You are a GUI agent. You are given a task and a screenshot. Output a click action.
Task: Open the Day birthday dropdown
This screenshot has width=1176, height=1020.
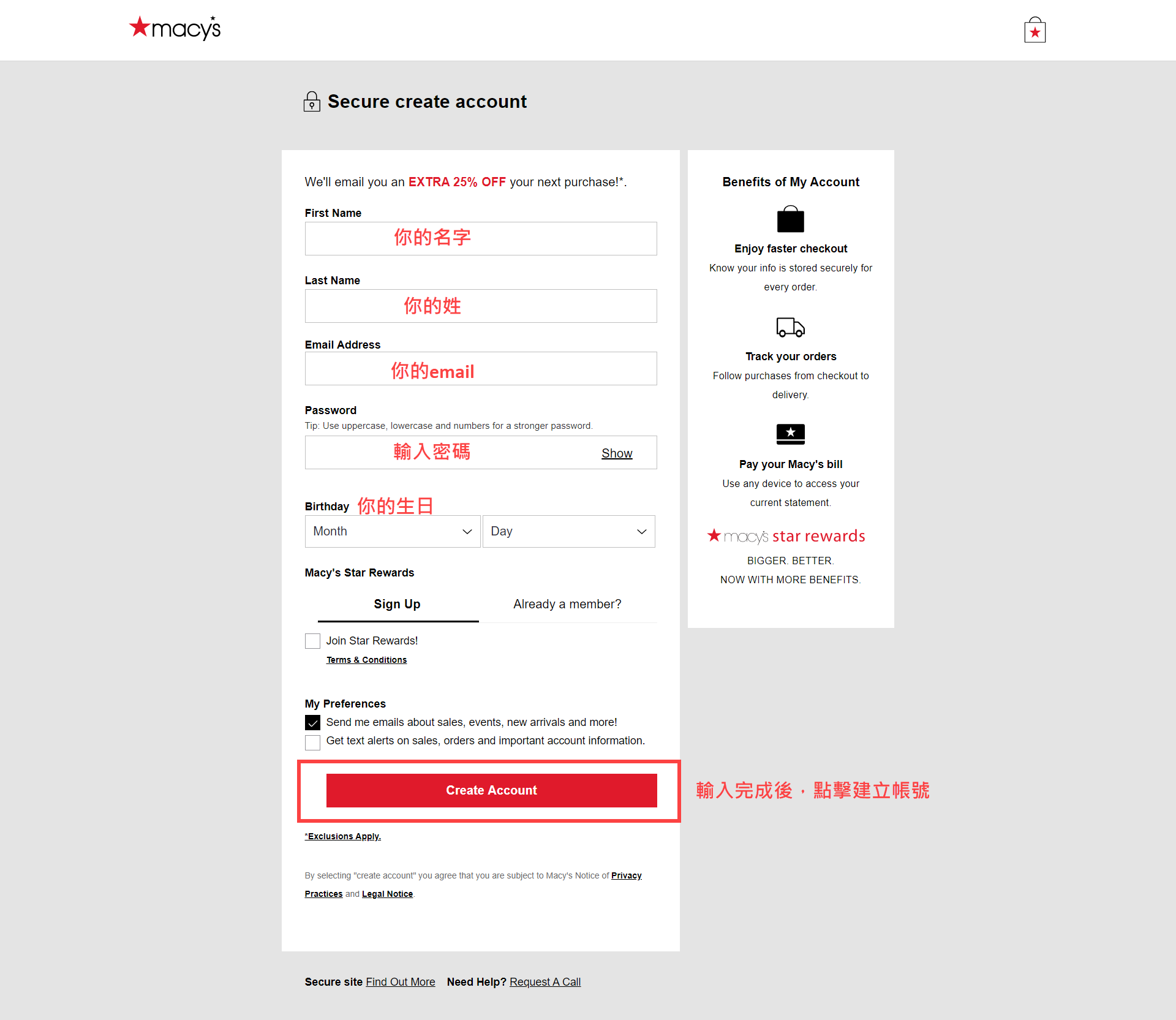click(568, 532)
